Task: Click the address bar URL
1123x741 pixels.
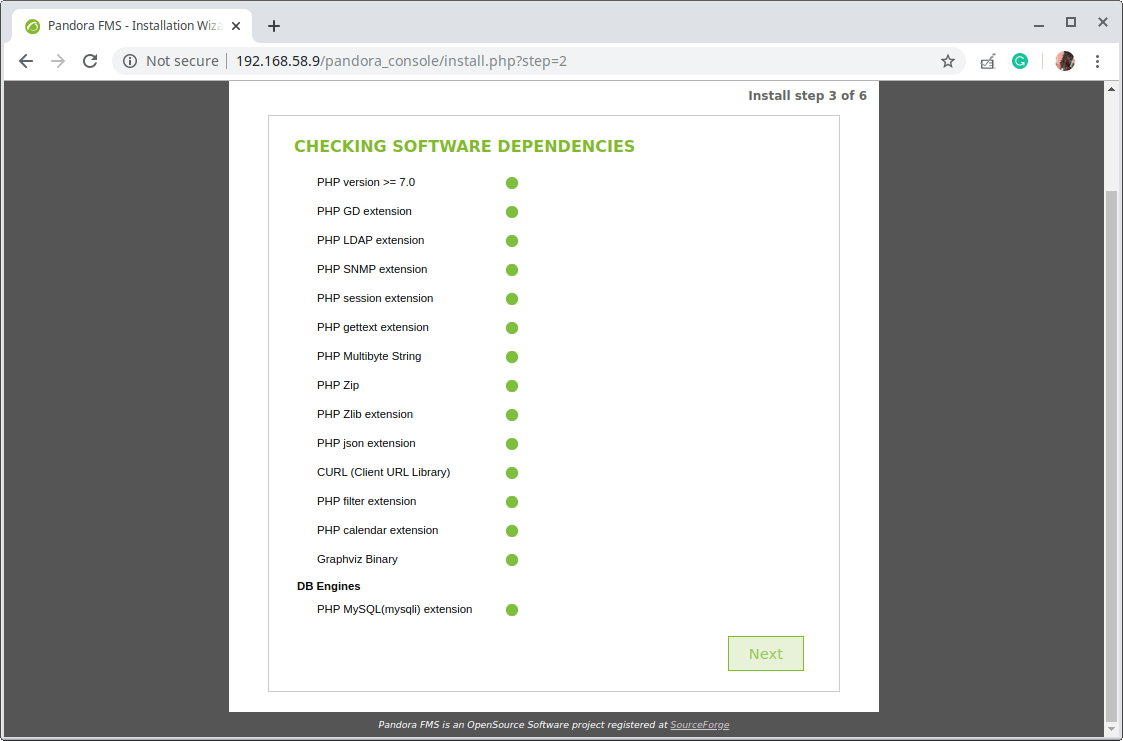Action: [x=401, y=61]
